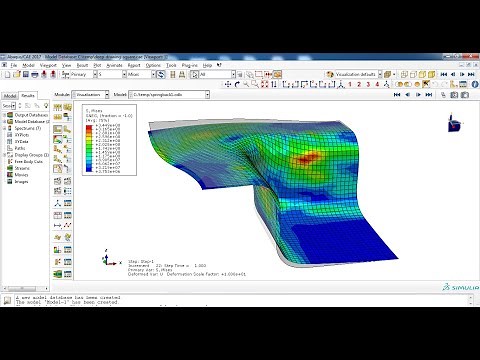The height and width of the screenshot is (360, 480).
Task: Click last frame button in context bar
Action: [x=429, y=95]
